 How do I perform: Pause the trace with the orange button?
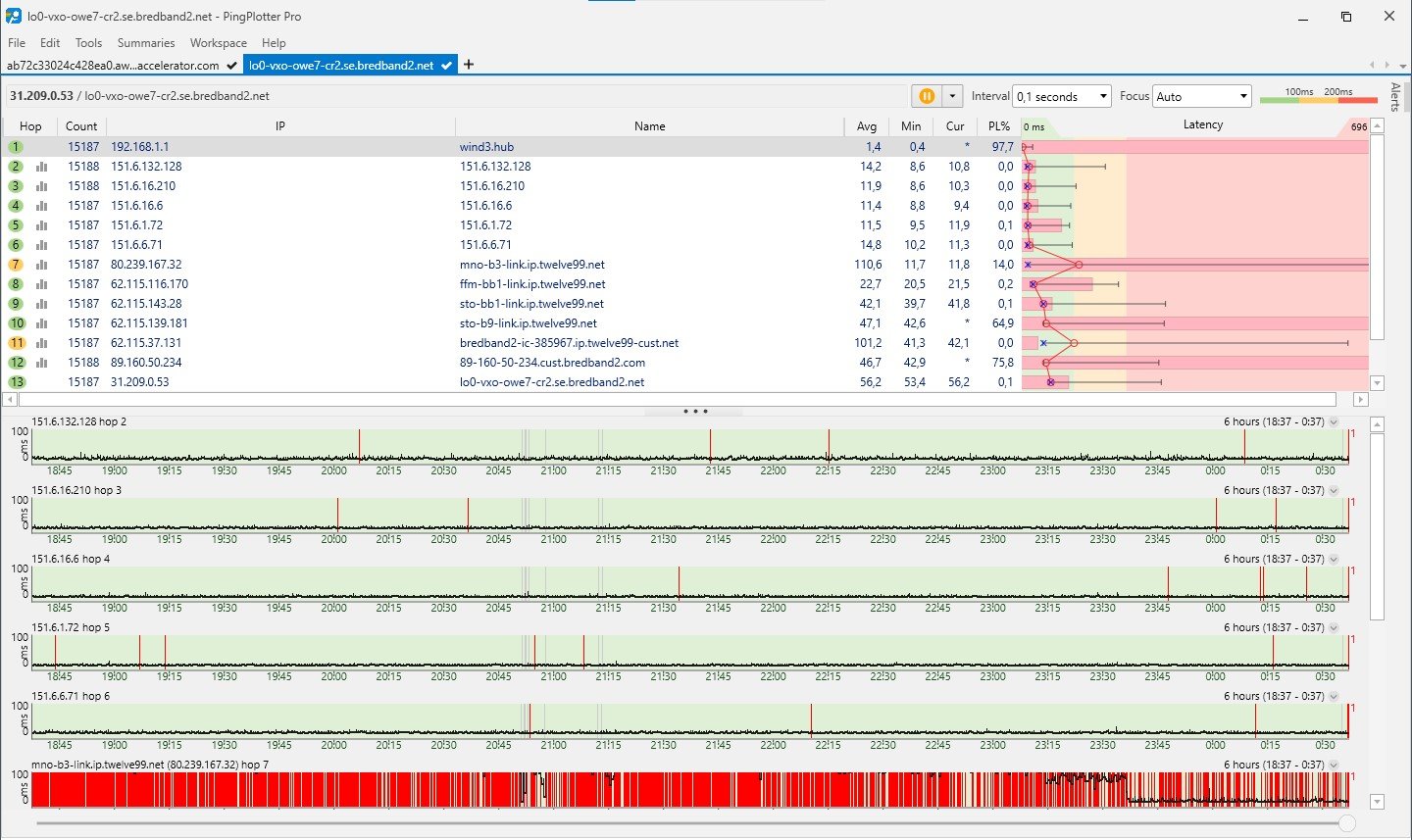coord(926,96)
